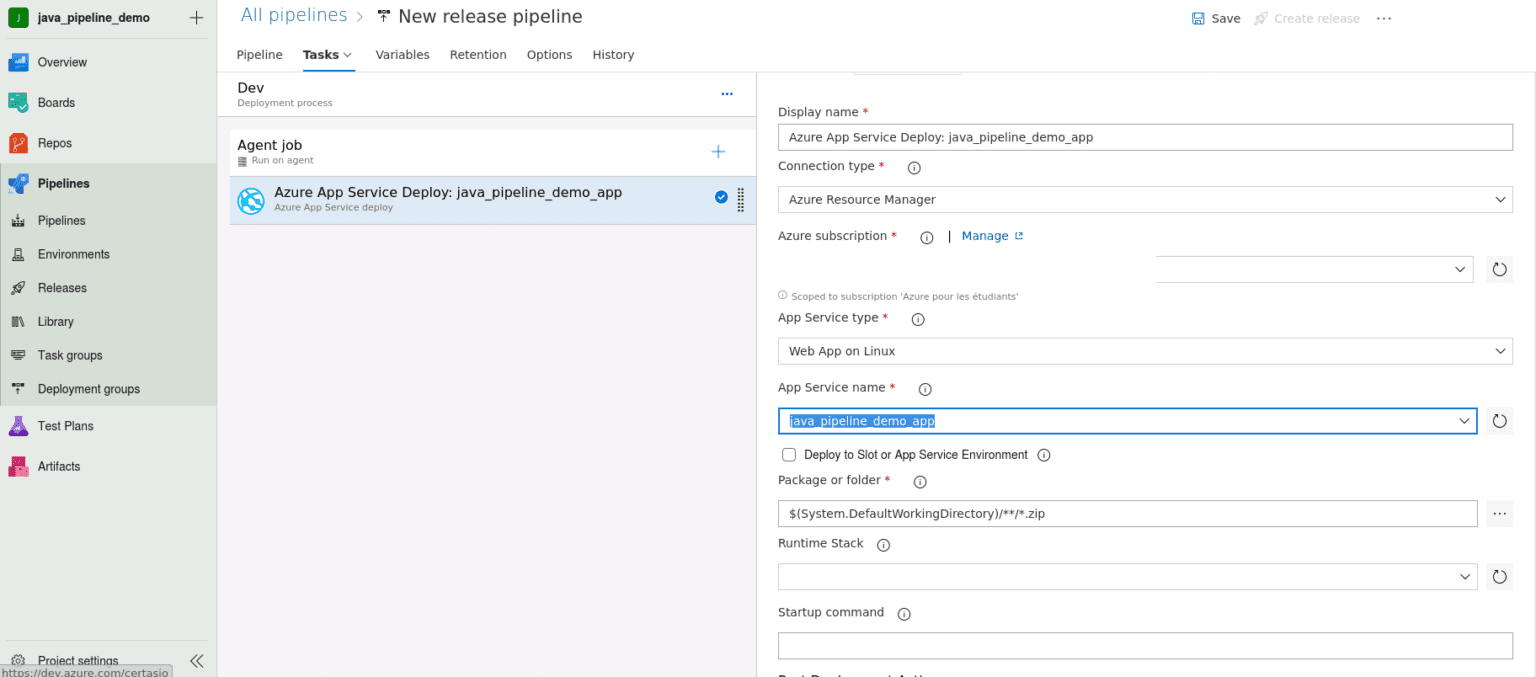The width and height of the screenshot is (1536, 677).
Task: Click the Startup command input field
Action: point(1144,646)
